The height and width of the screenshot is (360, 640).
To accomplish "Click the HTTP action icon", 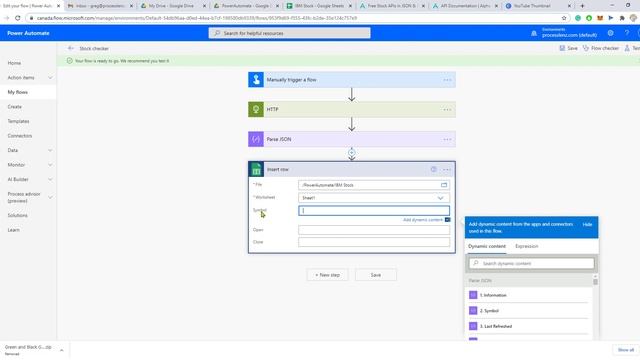I will click(x=256, y=109).
